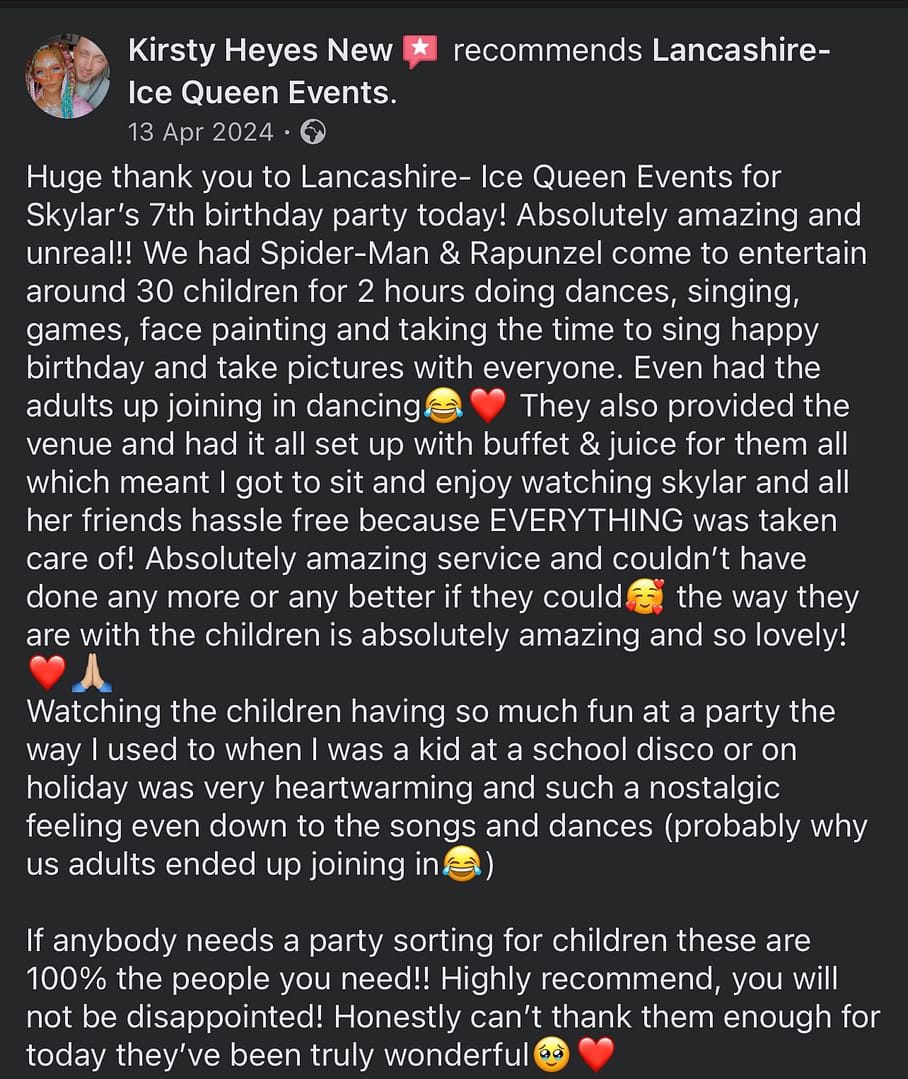Click smiling hearts emoji after 'they could'
This screenshot has height=1079, width=908.
[x=644, y=598]
